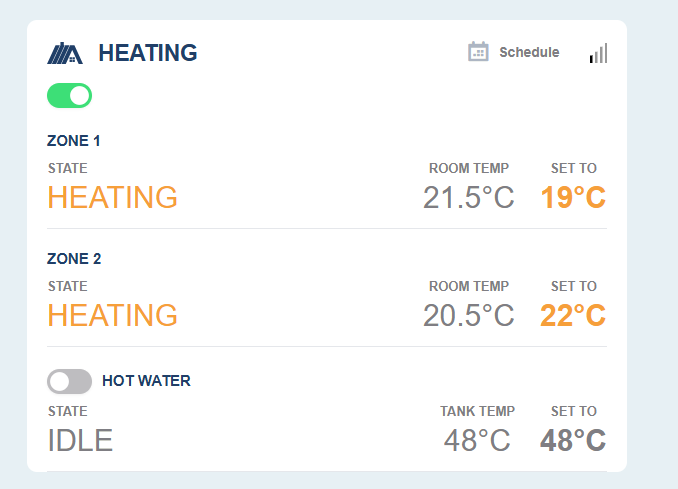Click Zone 1 room temperature 21.5°C

(x=468, y=197)
